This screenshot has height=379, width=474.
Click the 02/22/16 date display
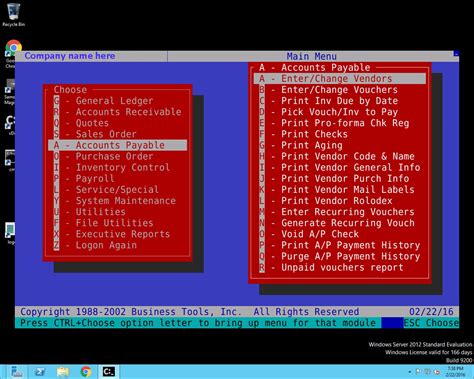point(431,312)
